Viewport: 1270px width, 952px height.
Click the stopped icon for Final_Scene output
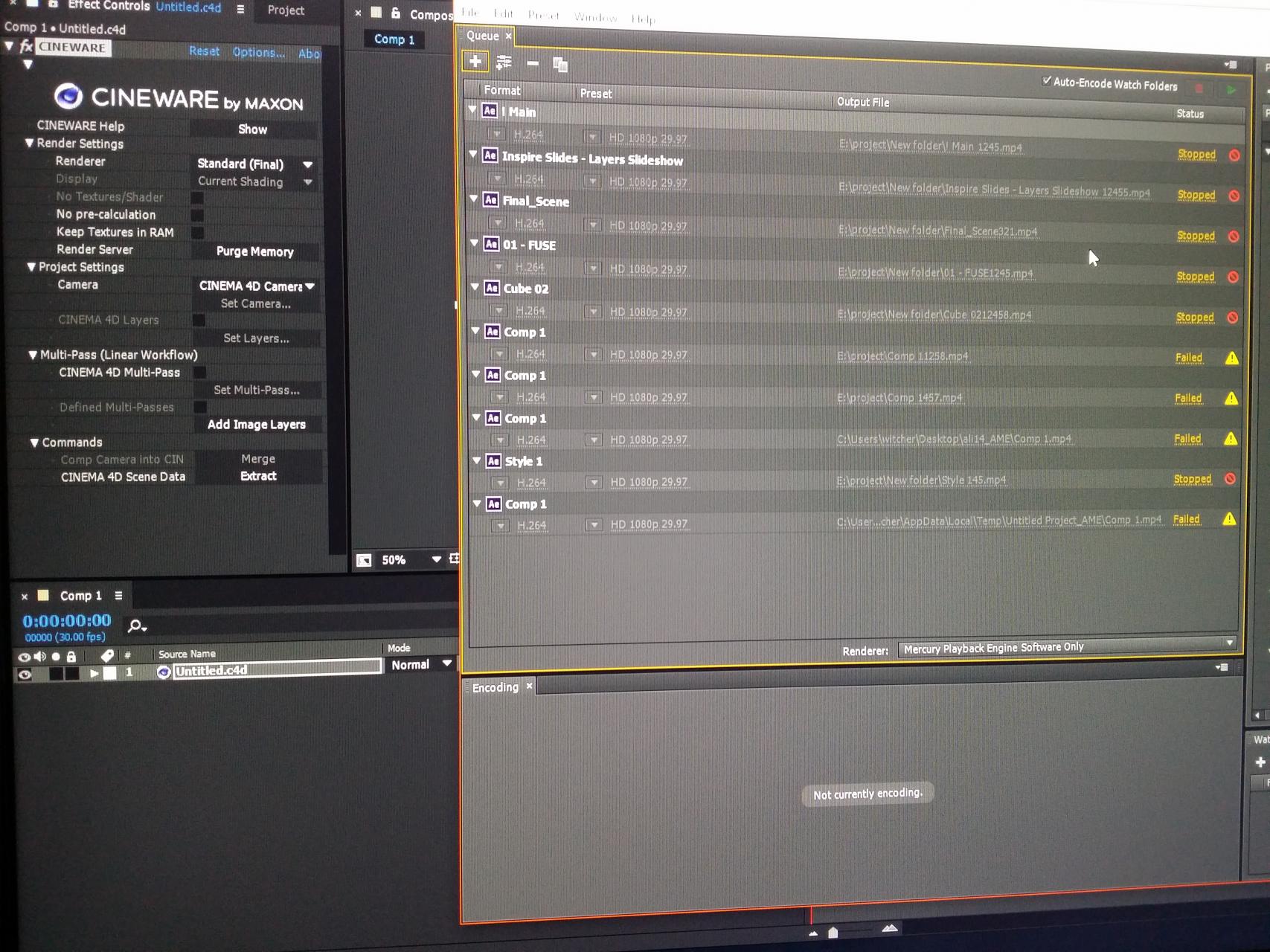click(x=1234, y=237)
